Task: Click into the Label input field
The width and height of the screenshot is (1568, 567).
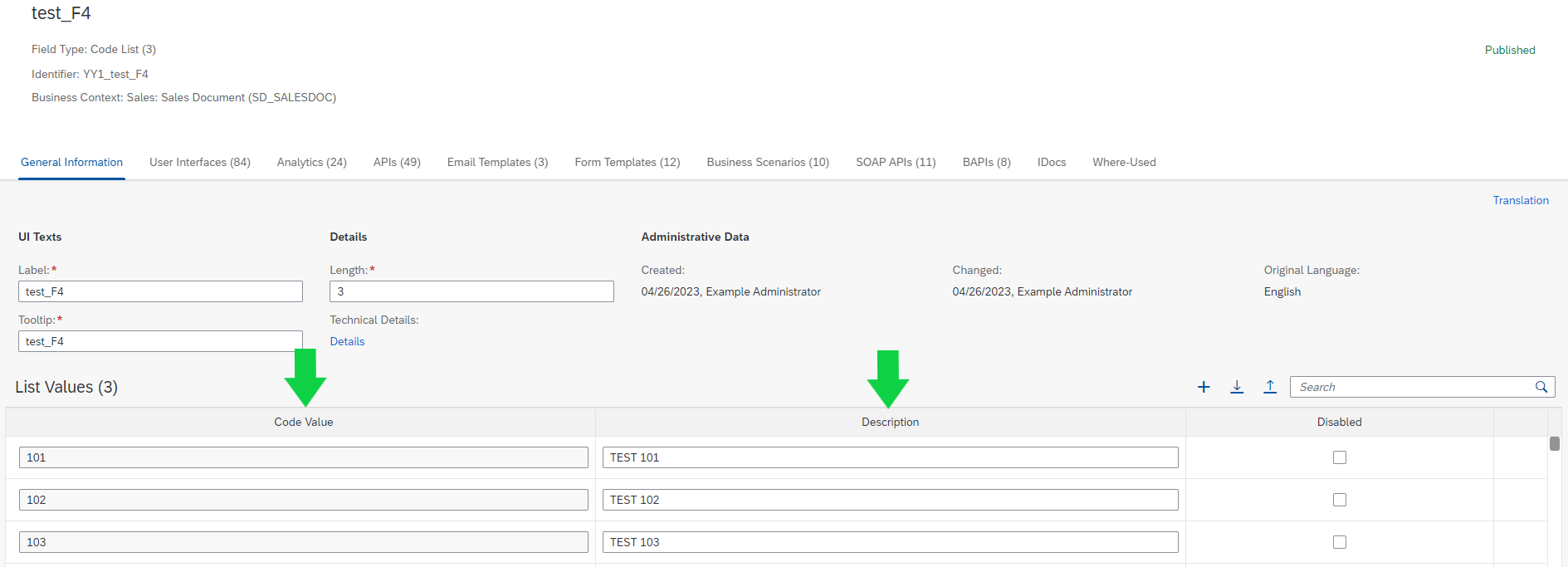Action: click(160, 291)
